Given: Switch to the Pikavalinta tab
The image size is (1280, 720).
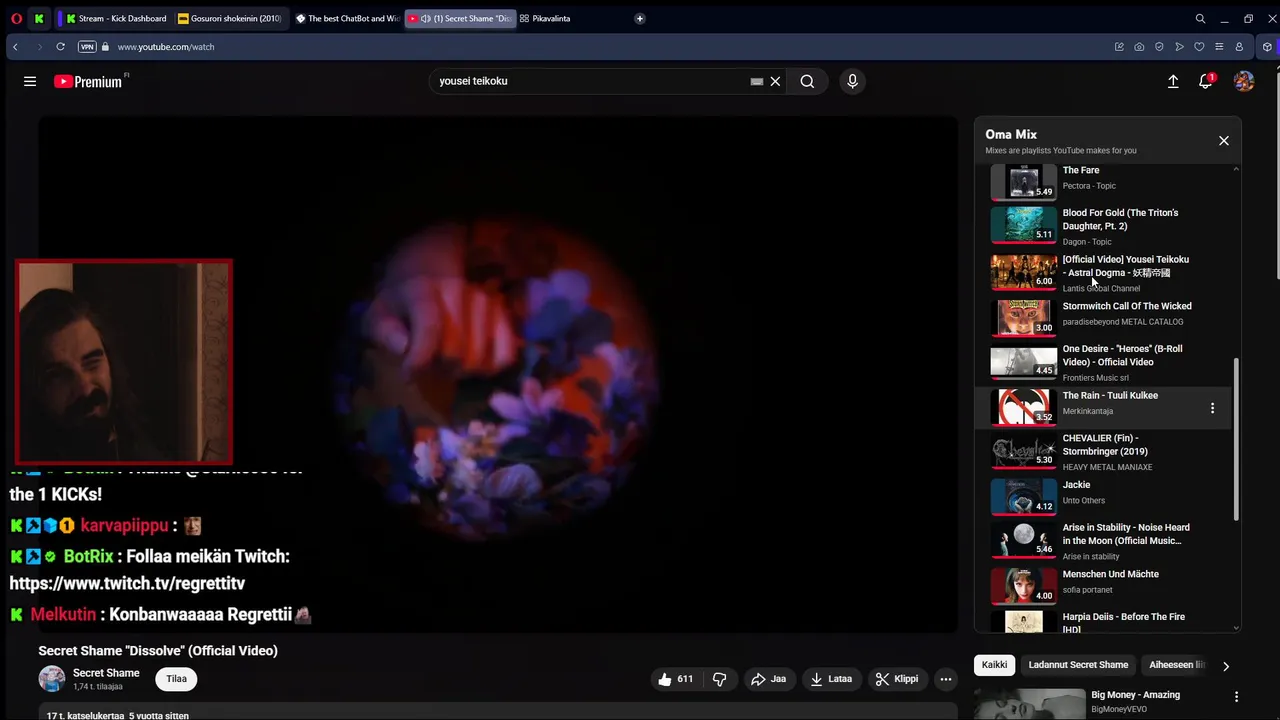Looking at the screenshot, I should pyautogui.click(x=546, y=18).
